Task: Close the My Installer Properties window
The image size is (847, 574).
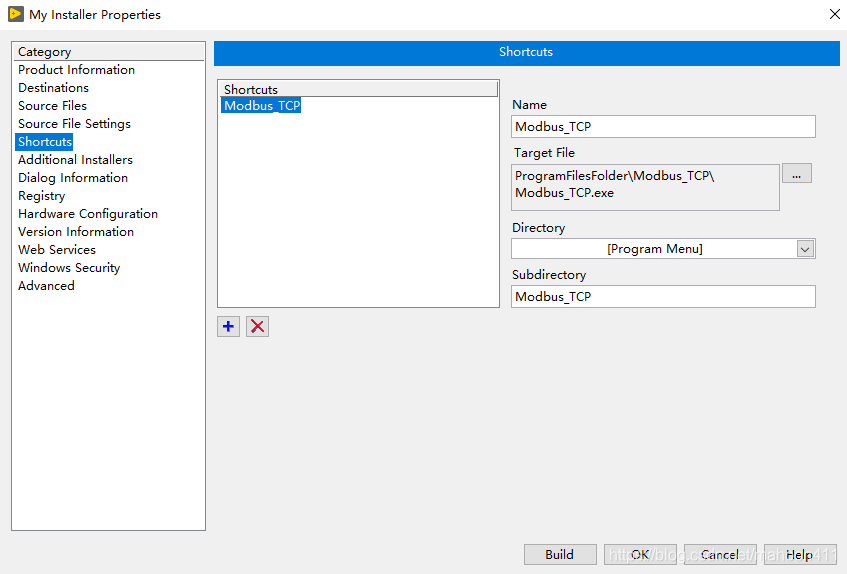Action: [x=835, y=14]
